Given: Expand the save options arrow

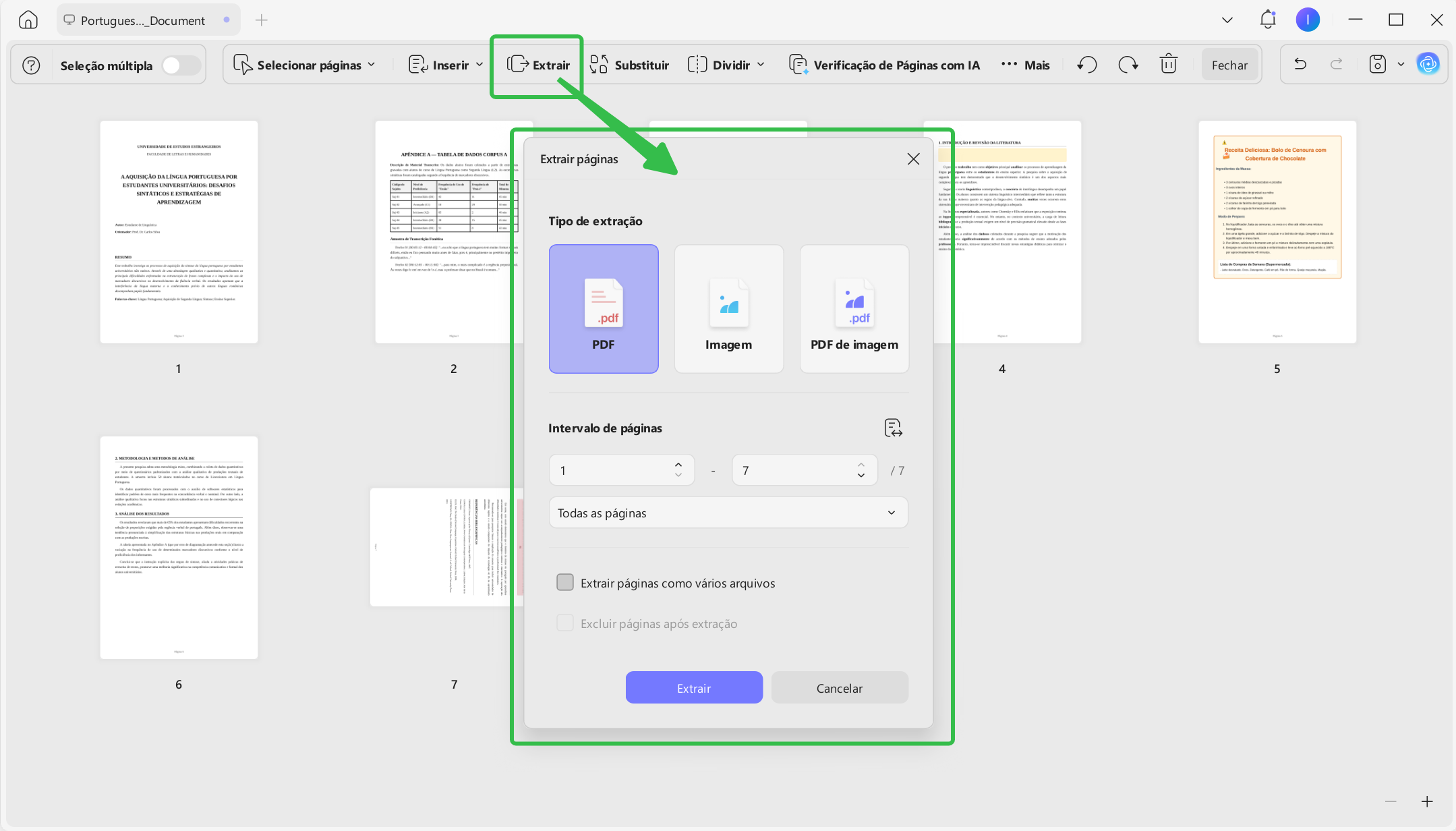Looking at the screenshot, I should pyautogui.click(x=1401, y=65).
